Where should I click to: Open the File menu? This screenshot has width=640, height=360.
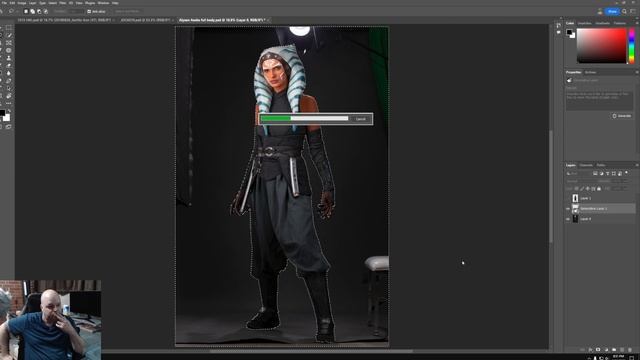click(4, 3)
